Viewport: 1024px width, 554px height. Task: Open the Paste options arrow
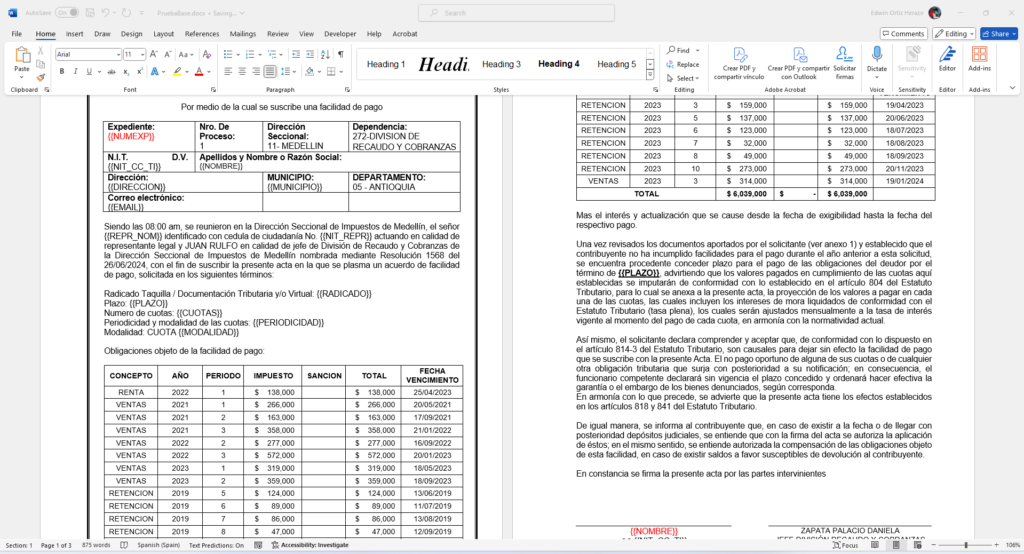coord(22,77)
